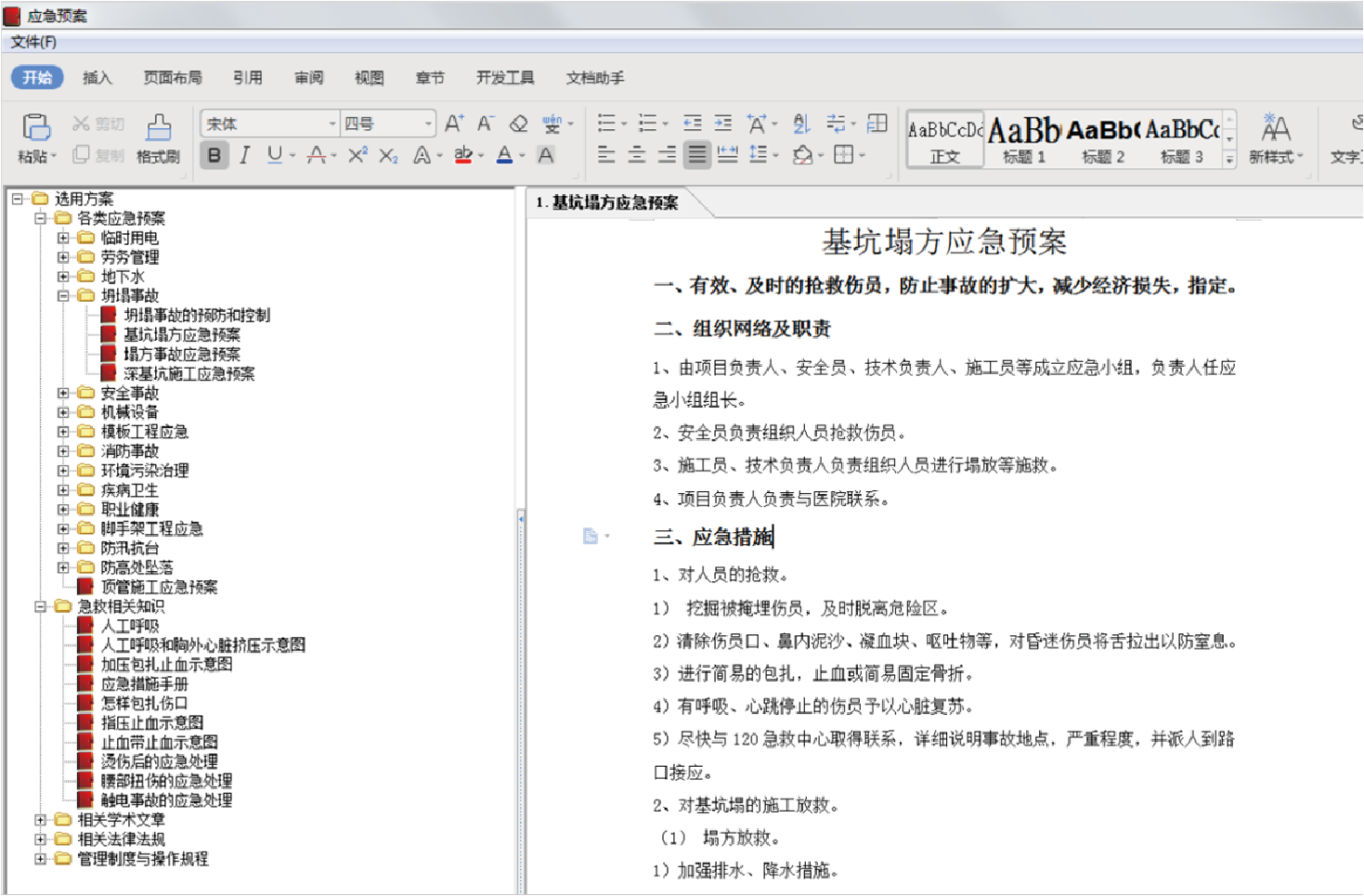Image resolution: width=1364 pixels, height=896 pixels.
Task: Open the 人工呼吸 document in tree
Action: (130, 626)
